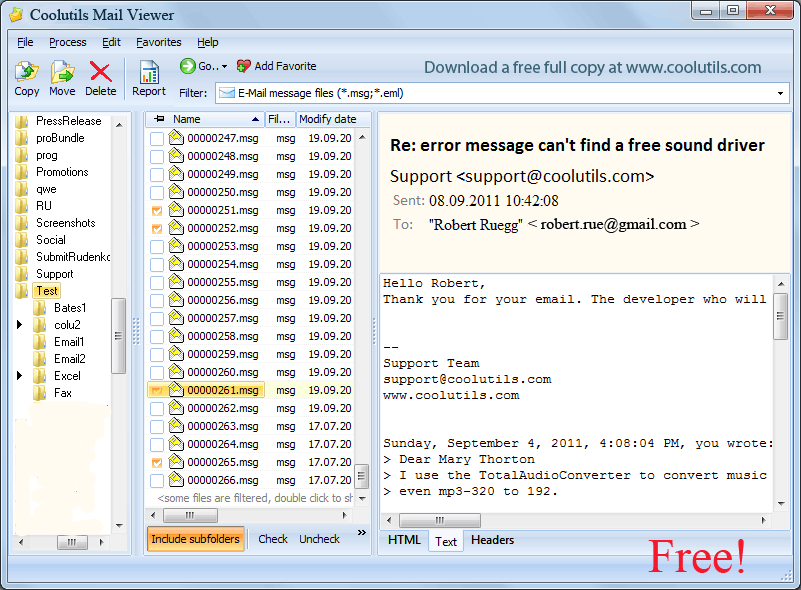This screenshot has width=801, height=590.
Task: Click the folder tree vertical scrollbar thumb
Action: (119, 336)
